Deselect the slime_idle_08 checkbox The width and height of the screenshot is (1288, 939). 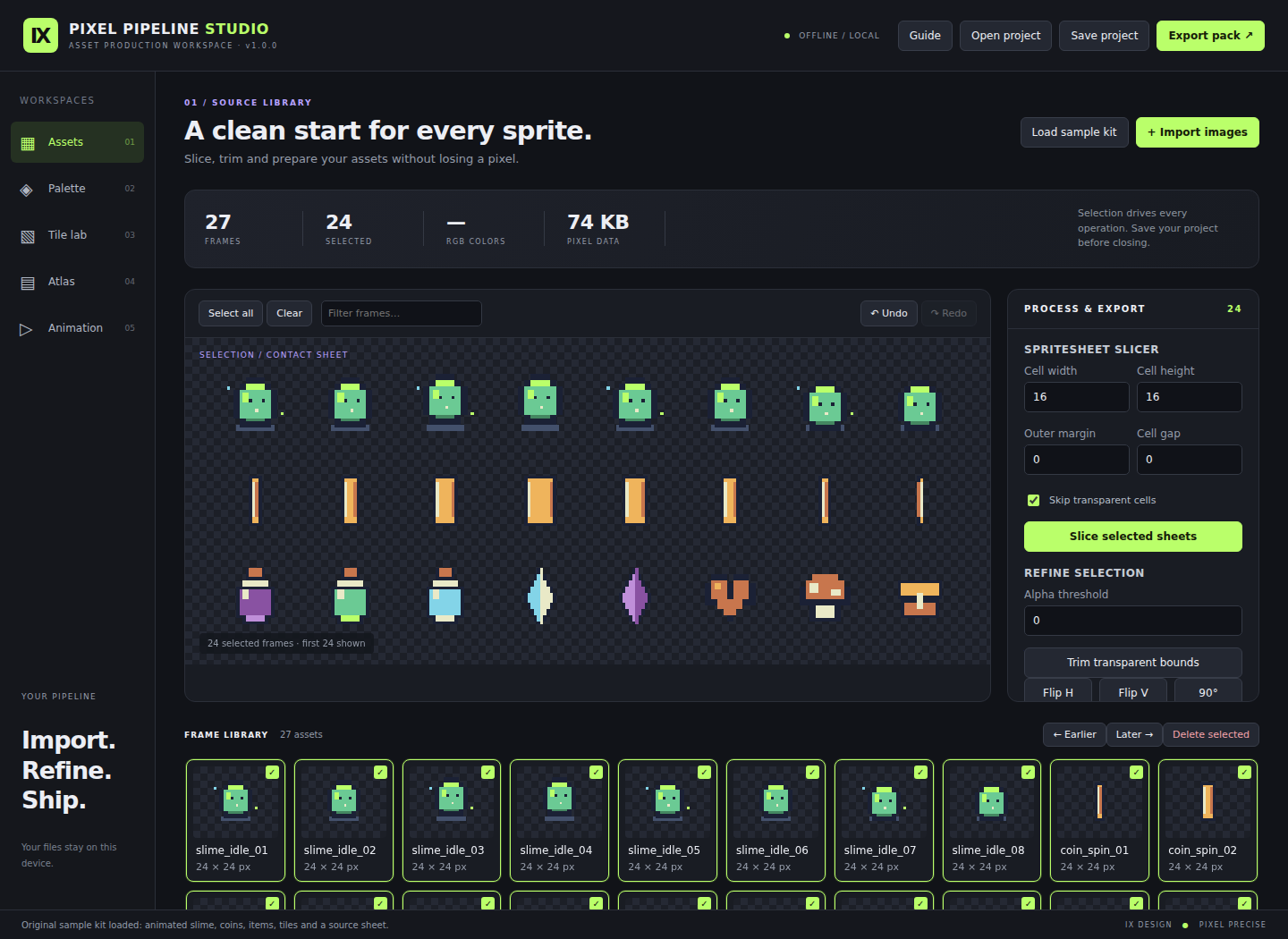click(x=1028, y=772)
